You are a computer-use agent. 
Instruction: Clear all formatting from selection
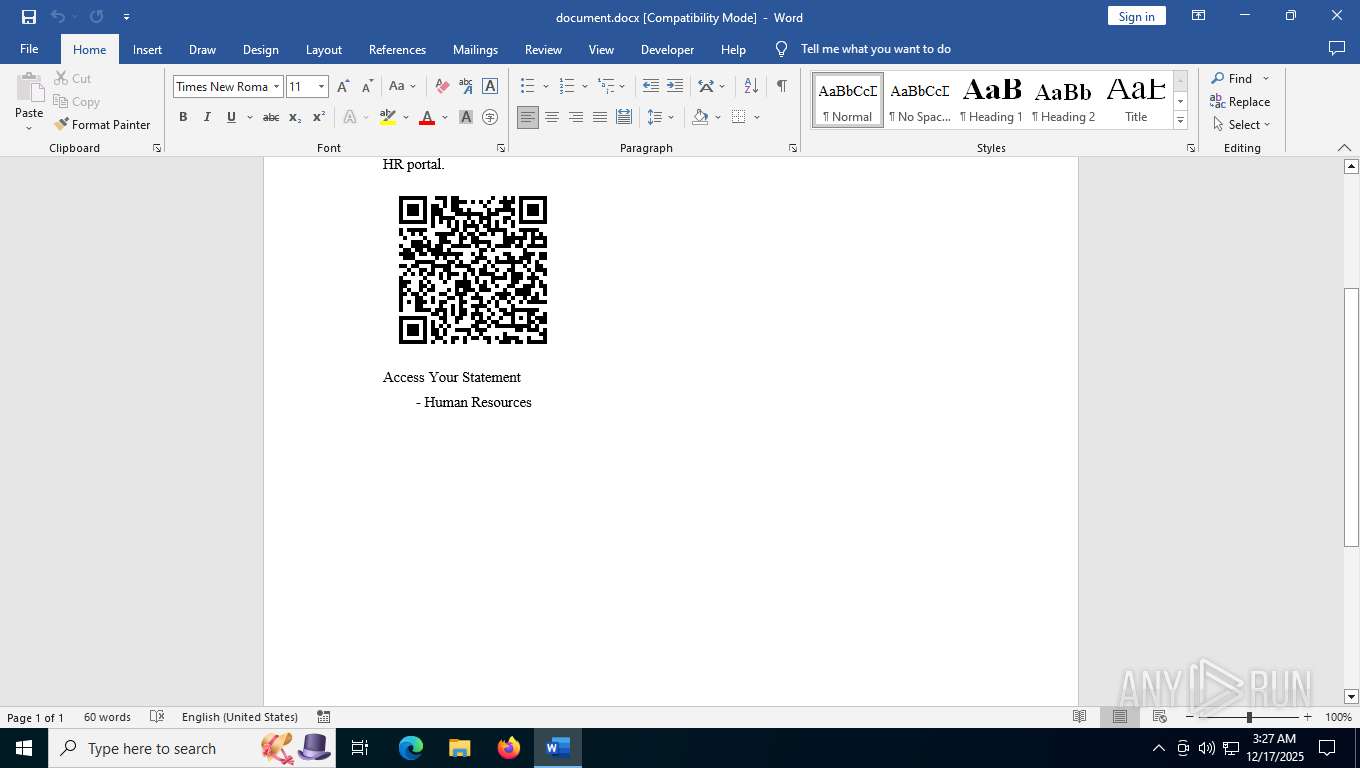(441, 87)
